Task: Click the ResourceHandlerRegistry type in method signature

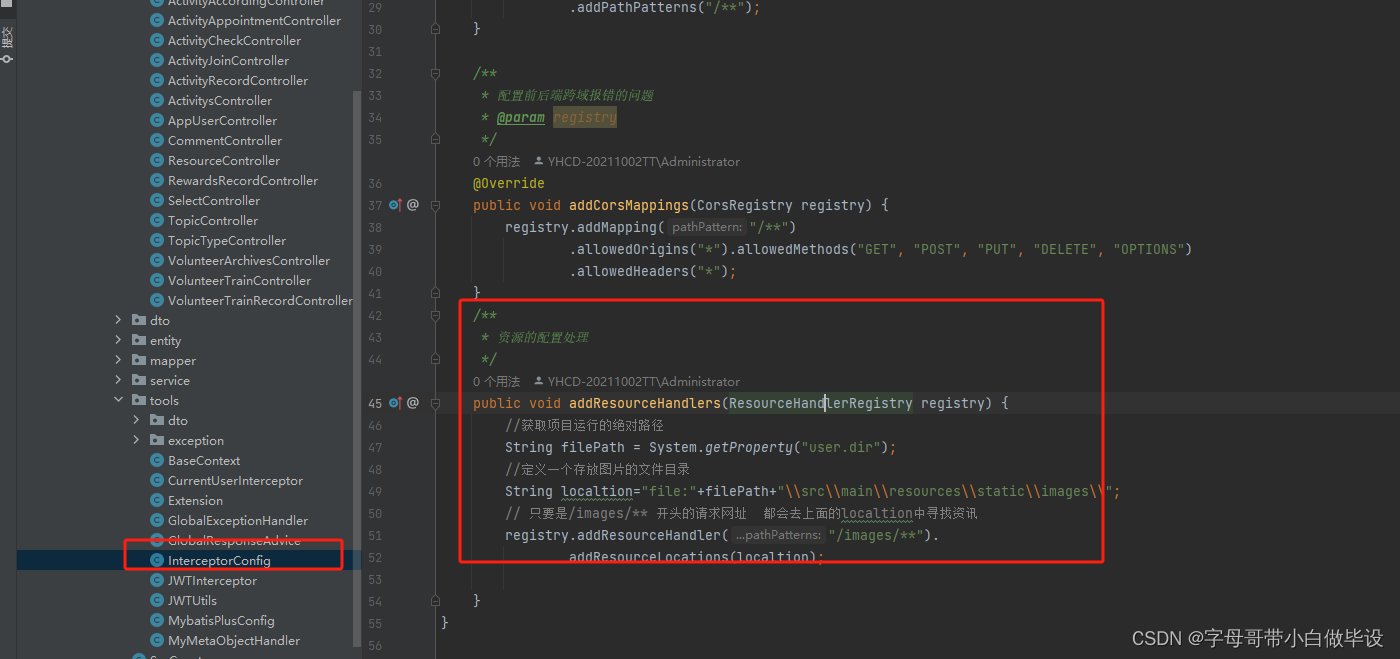Action: coord(820,403)
